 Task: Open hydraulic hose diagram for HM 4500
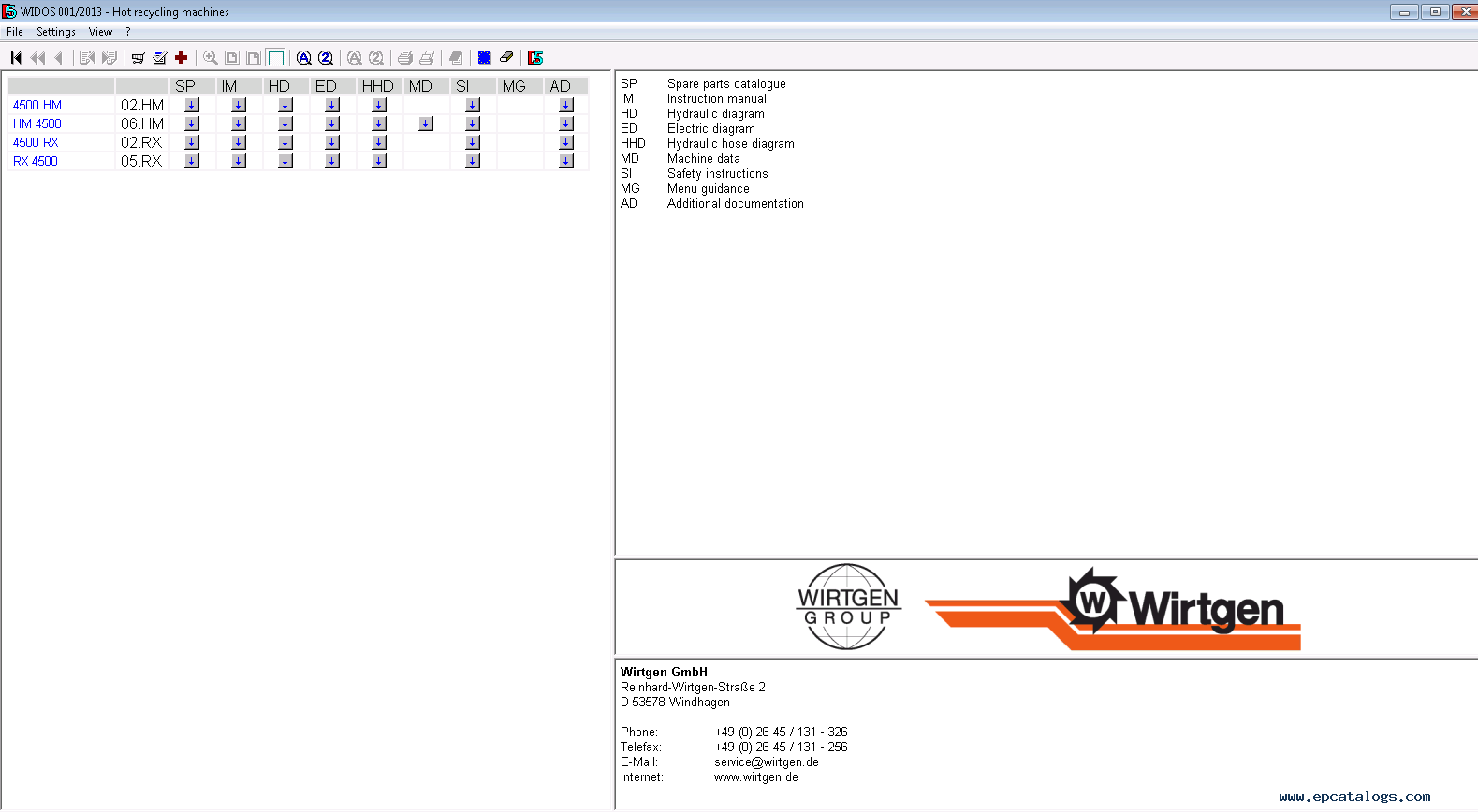tap(379, 123)
